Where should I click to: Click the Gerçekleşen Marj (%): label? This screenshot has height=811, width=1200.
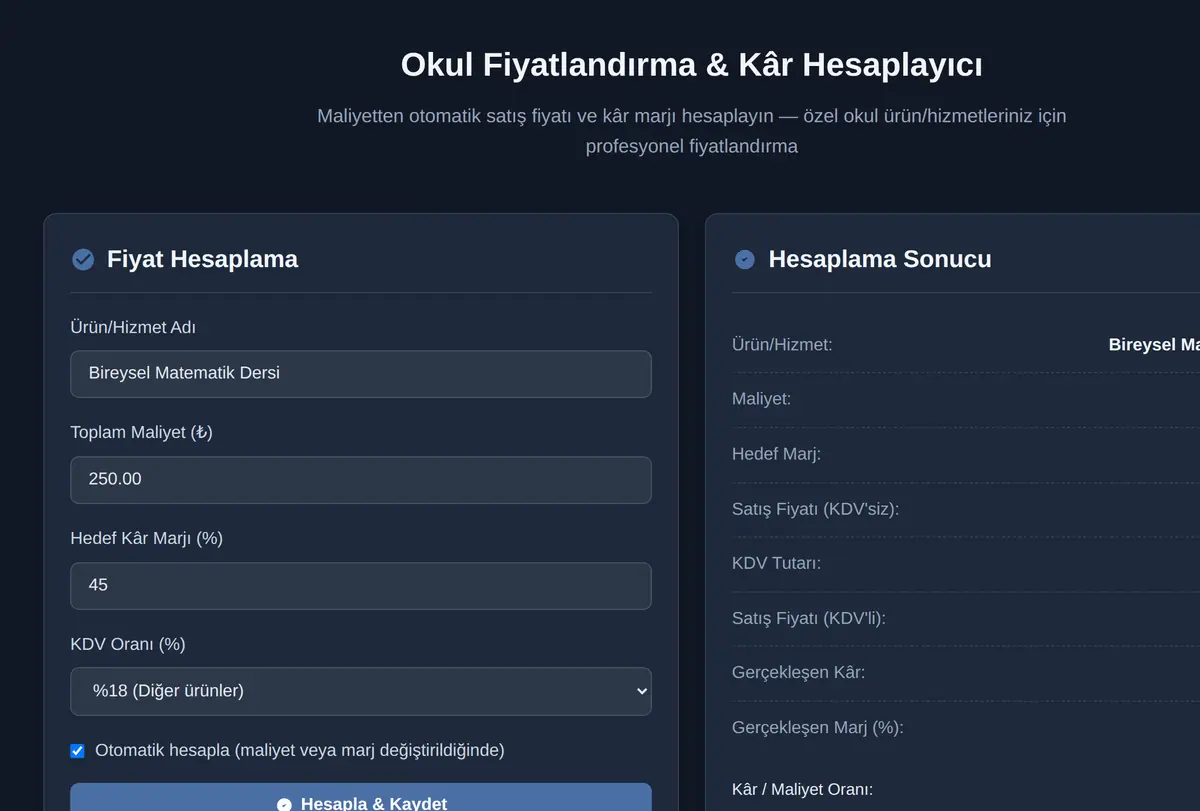click(x=817, y=727)
